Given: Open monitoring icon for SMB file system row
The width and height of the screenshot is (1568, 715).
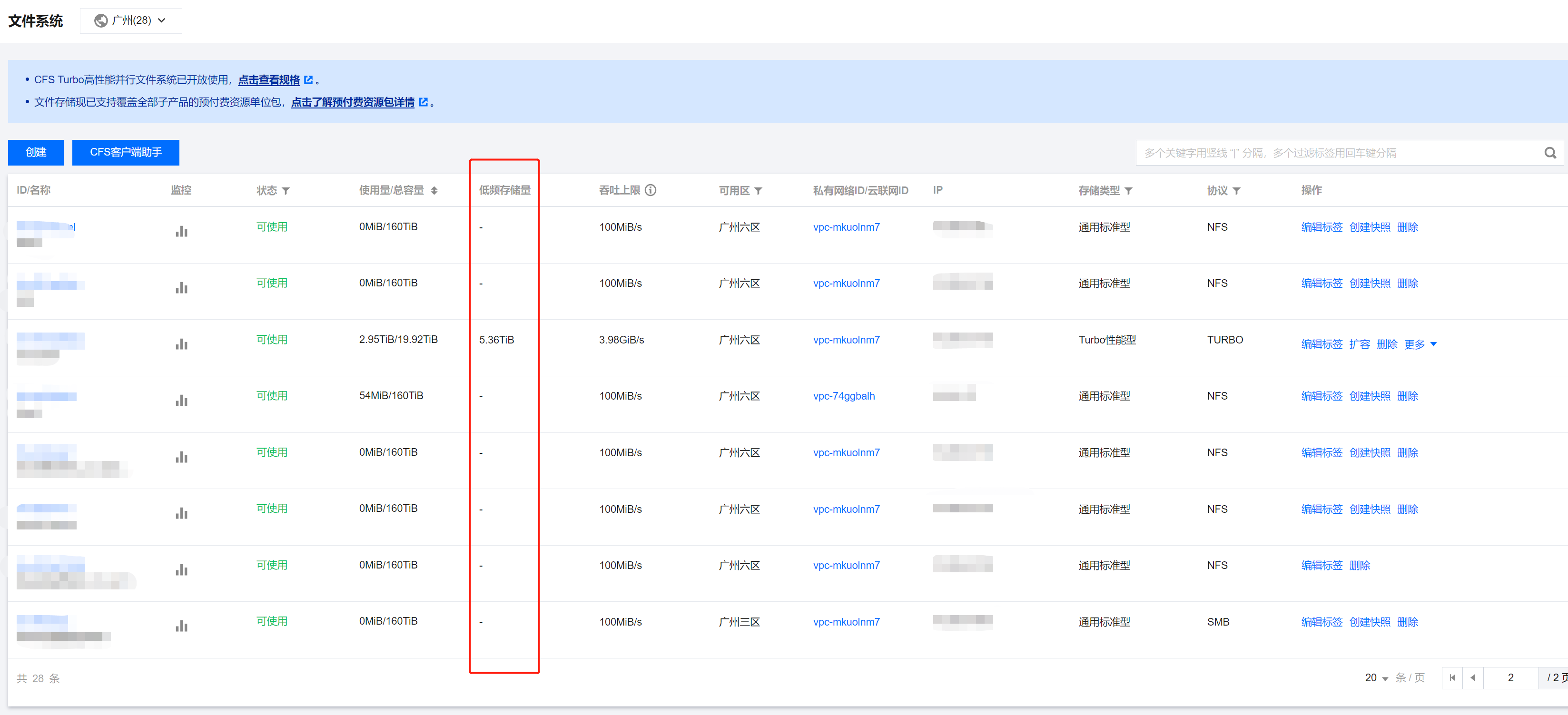Looking at the screenshot, I should 181,626.
